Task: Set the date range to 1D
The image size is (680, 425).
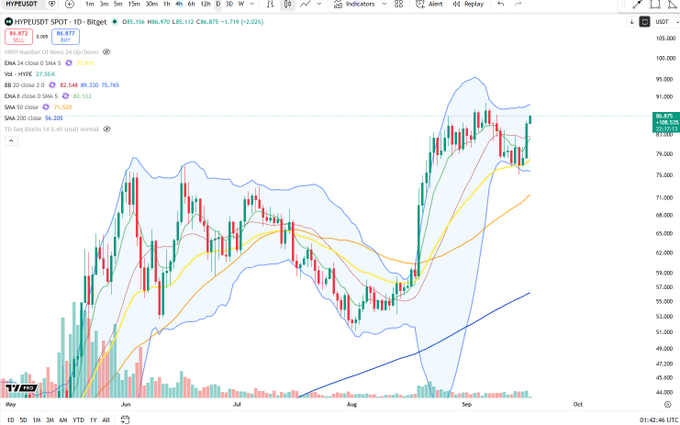Action: pos(11,420)
